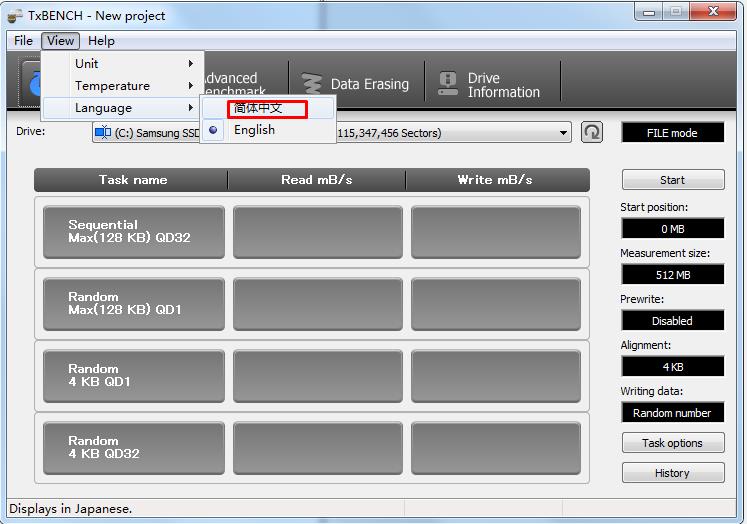Open the Help menu

click(x=101, y=41)
